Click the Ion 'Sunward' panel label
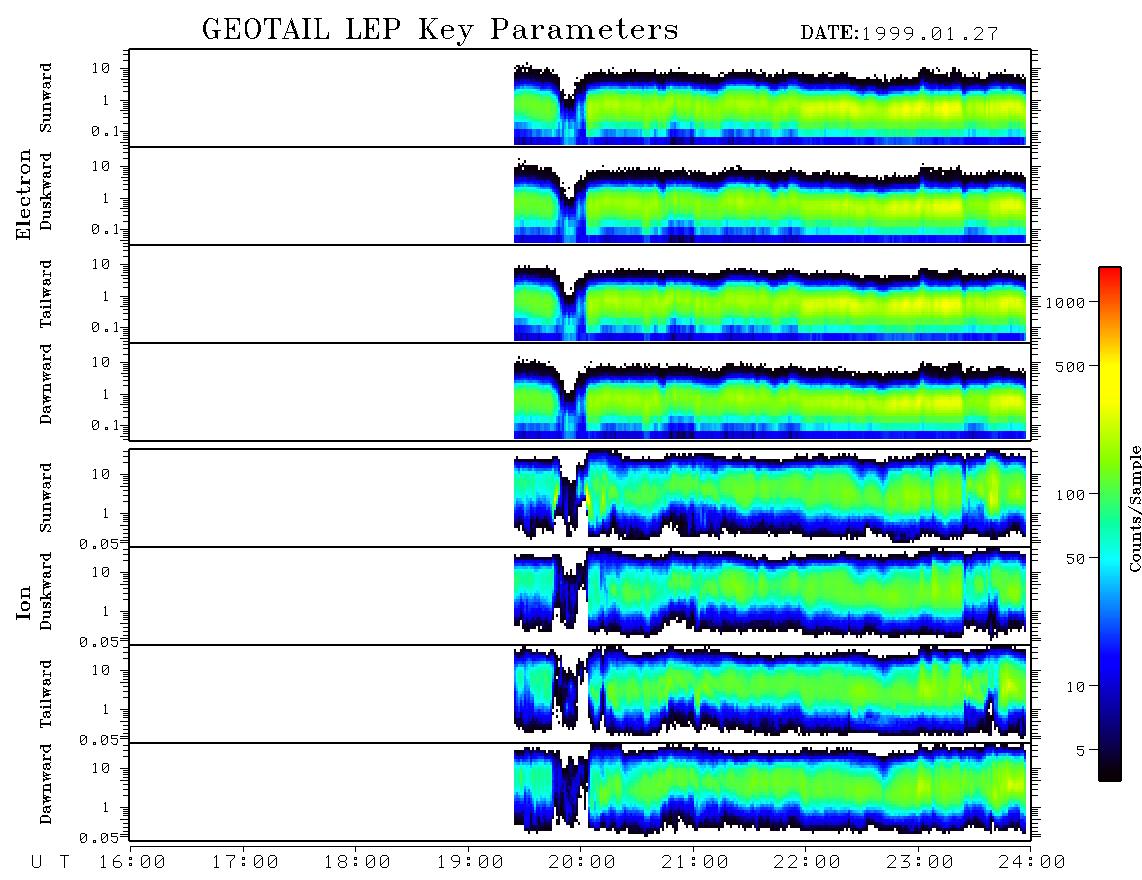 (x=46, y=498)
